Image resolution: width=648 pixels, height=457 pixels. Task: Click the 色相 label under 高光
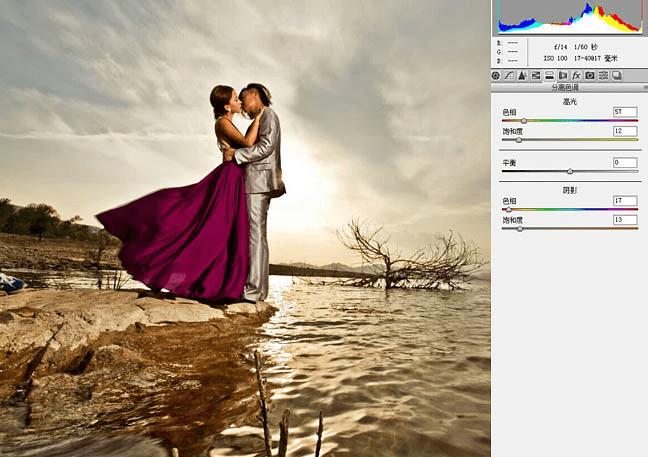pyautogui.click(x=509, y=112)
